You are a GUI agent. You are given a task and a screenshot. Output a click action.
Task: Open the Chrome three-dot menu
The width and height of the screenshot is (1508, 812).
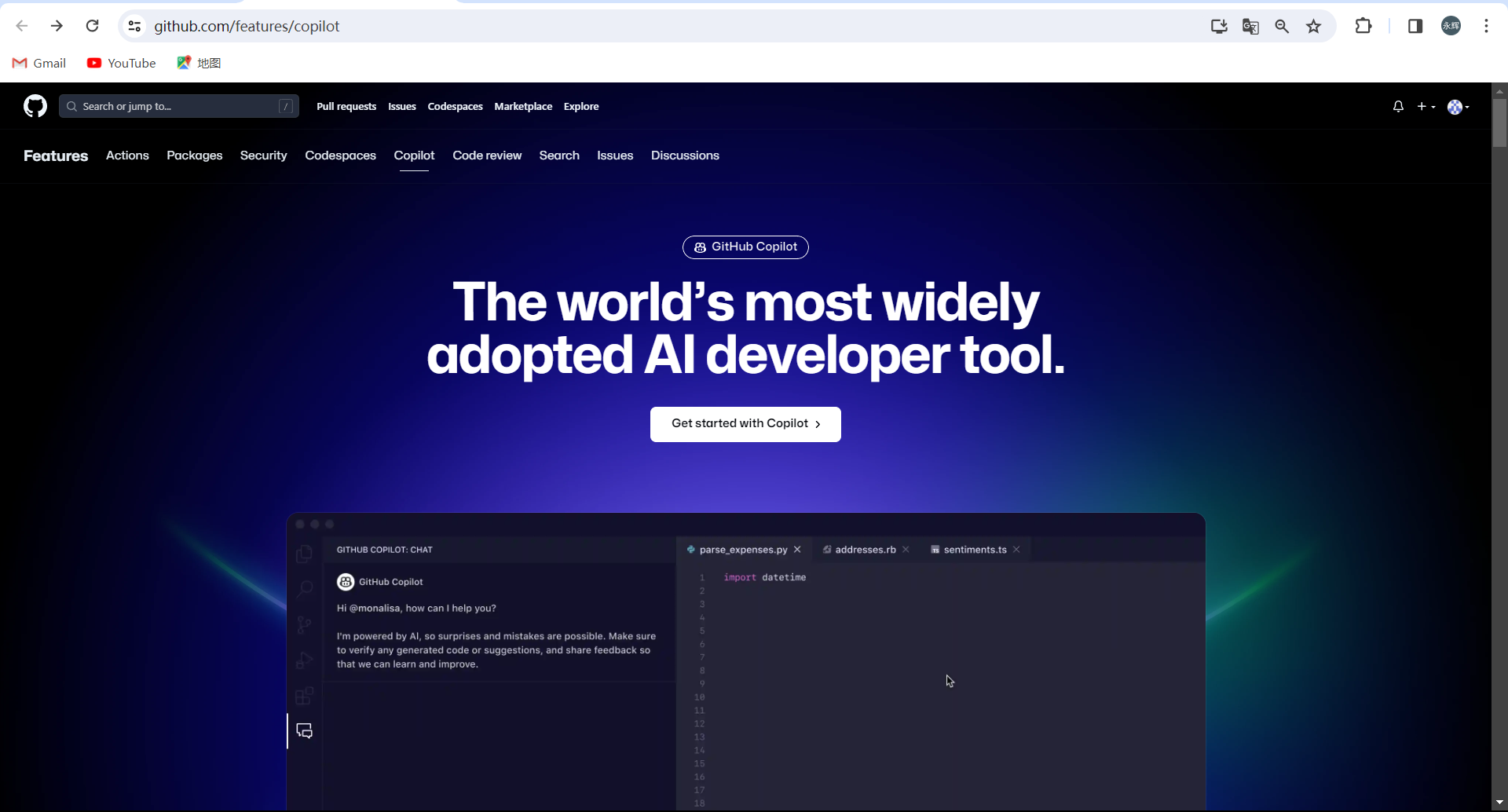click(1486, 26)
